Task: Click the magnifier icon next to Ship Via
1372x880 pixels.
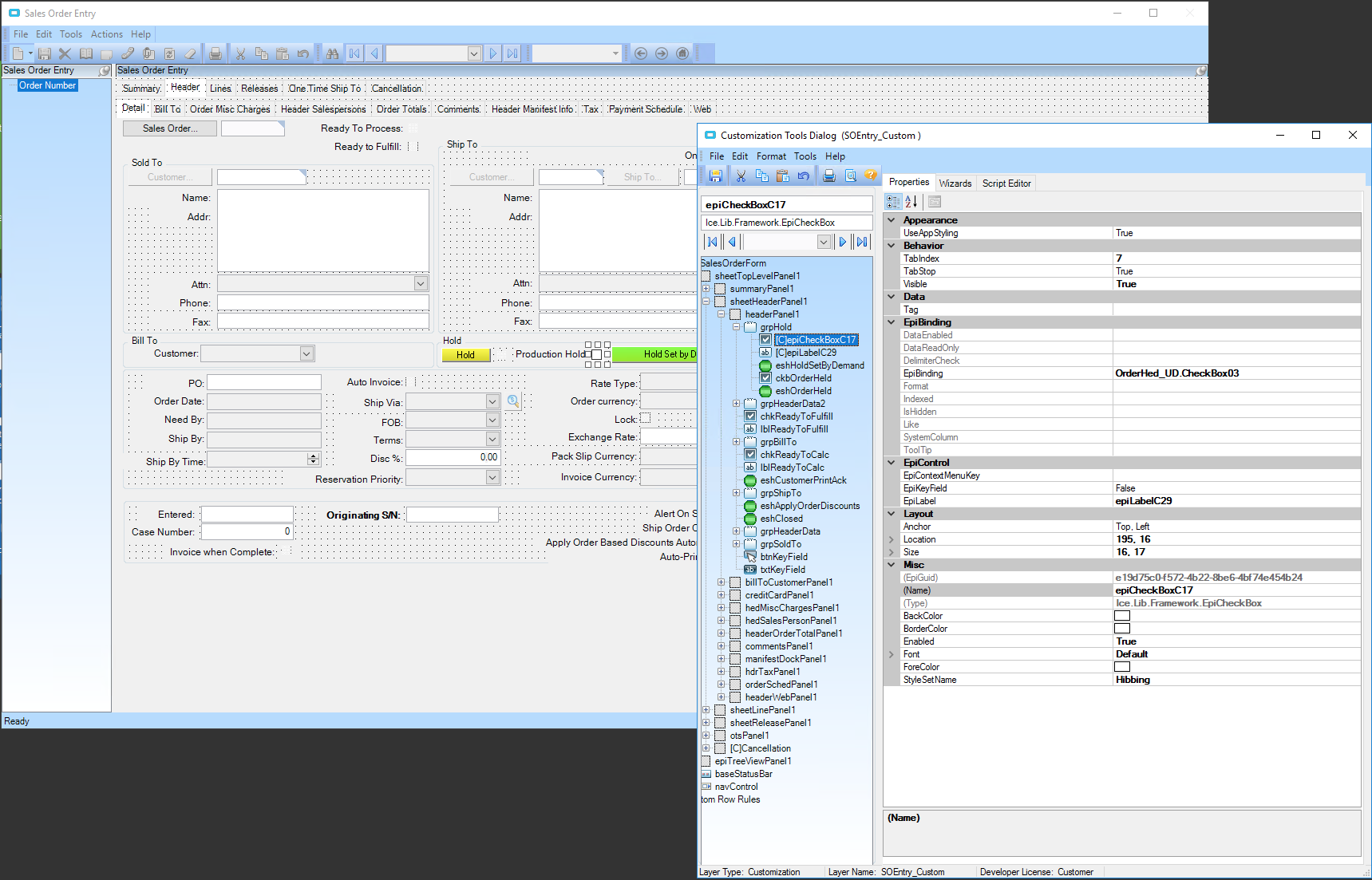Action: pyautogui.click(x=513, y=401)
